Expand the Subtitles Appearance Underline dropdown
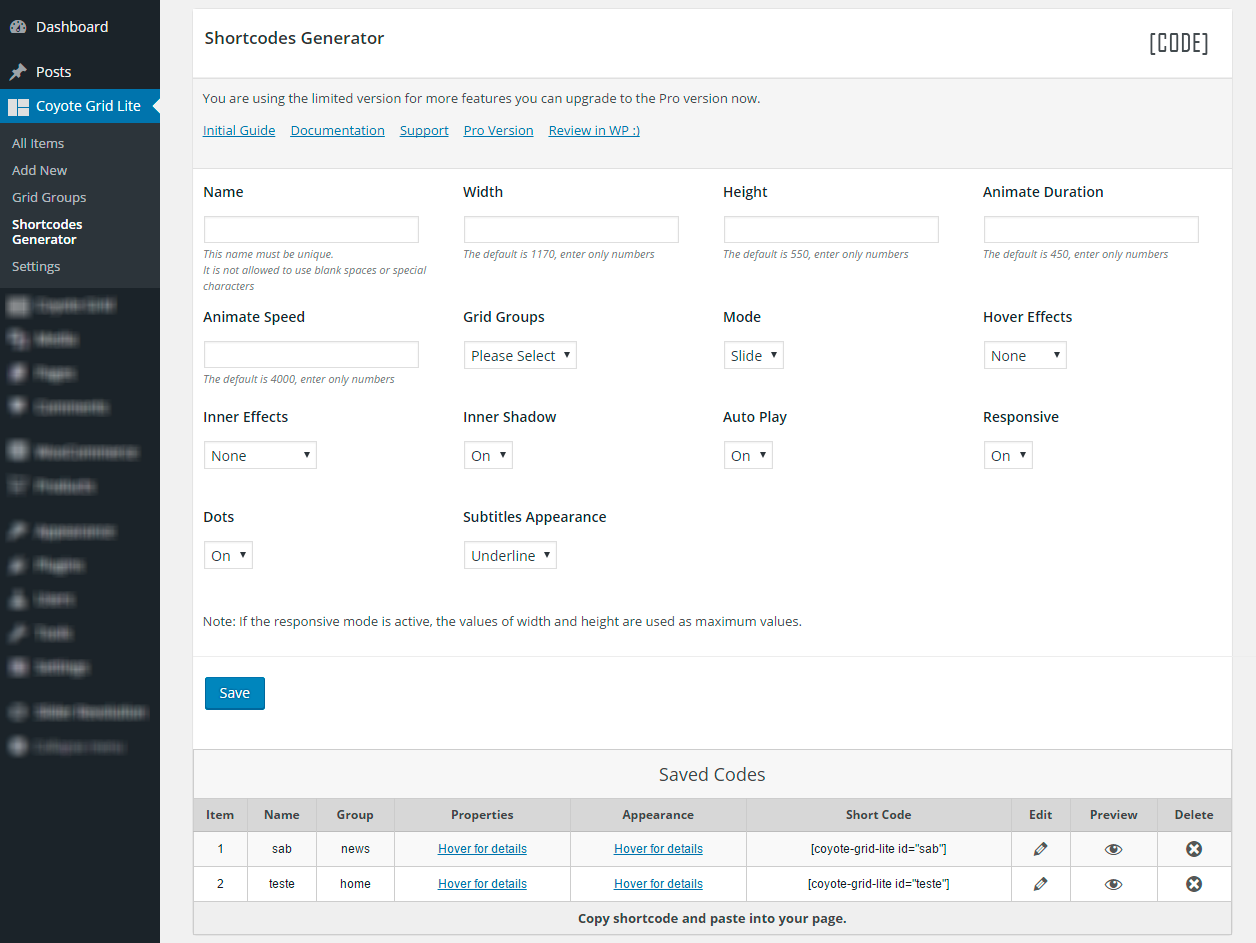Image resolution: width=1256 pixels, height=943 pixels. [510, 556]
